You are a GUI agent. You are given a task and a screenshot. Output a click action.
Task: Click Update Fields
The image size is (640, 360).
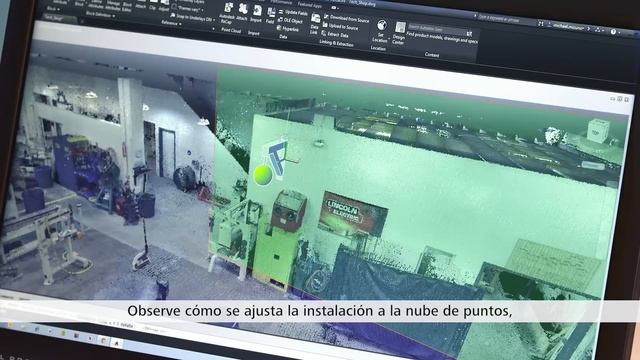[293, 13]
